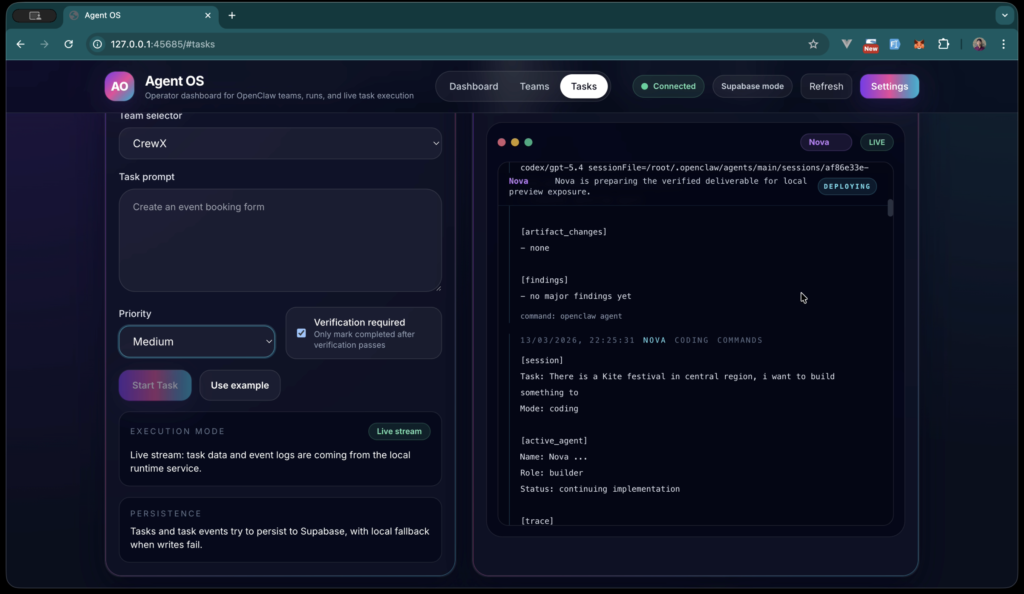Click the Use example button
Viewport: 1024px width, 594px height.
click(239, 385)
